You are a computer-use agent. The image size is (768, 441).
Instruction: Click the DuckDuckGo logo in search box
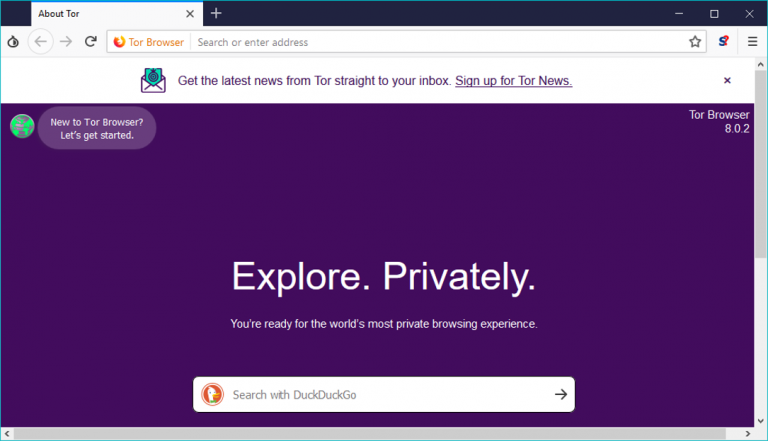(x=213, y=394)
